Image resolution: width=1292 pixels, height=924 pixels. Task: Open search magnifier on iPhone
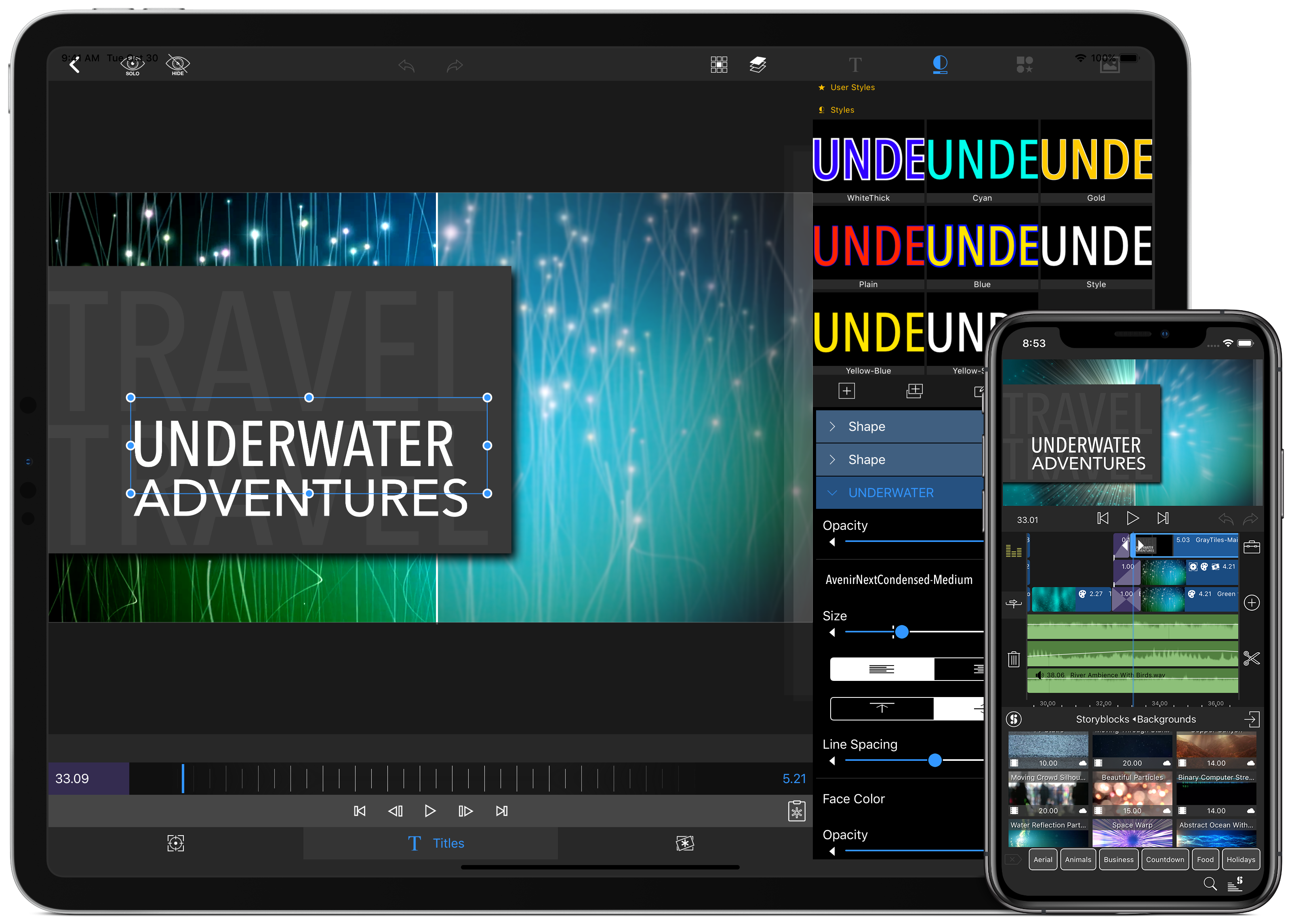[1211, 884]
